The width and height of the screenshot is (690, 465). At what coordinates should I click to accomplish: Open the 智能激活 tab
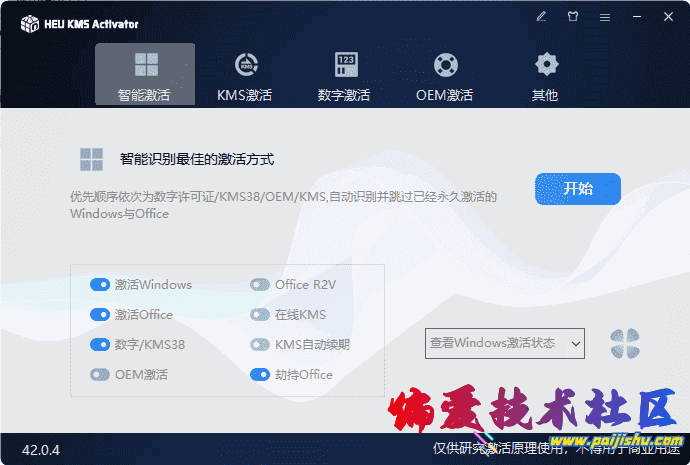click(x=145, y=74)
